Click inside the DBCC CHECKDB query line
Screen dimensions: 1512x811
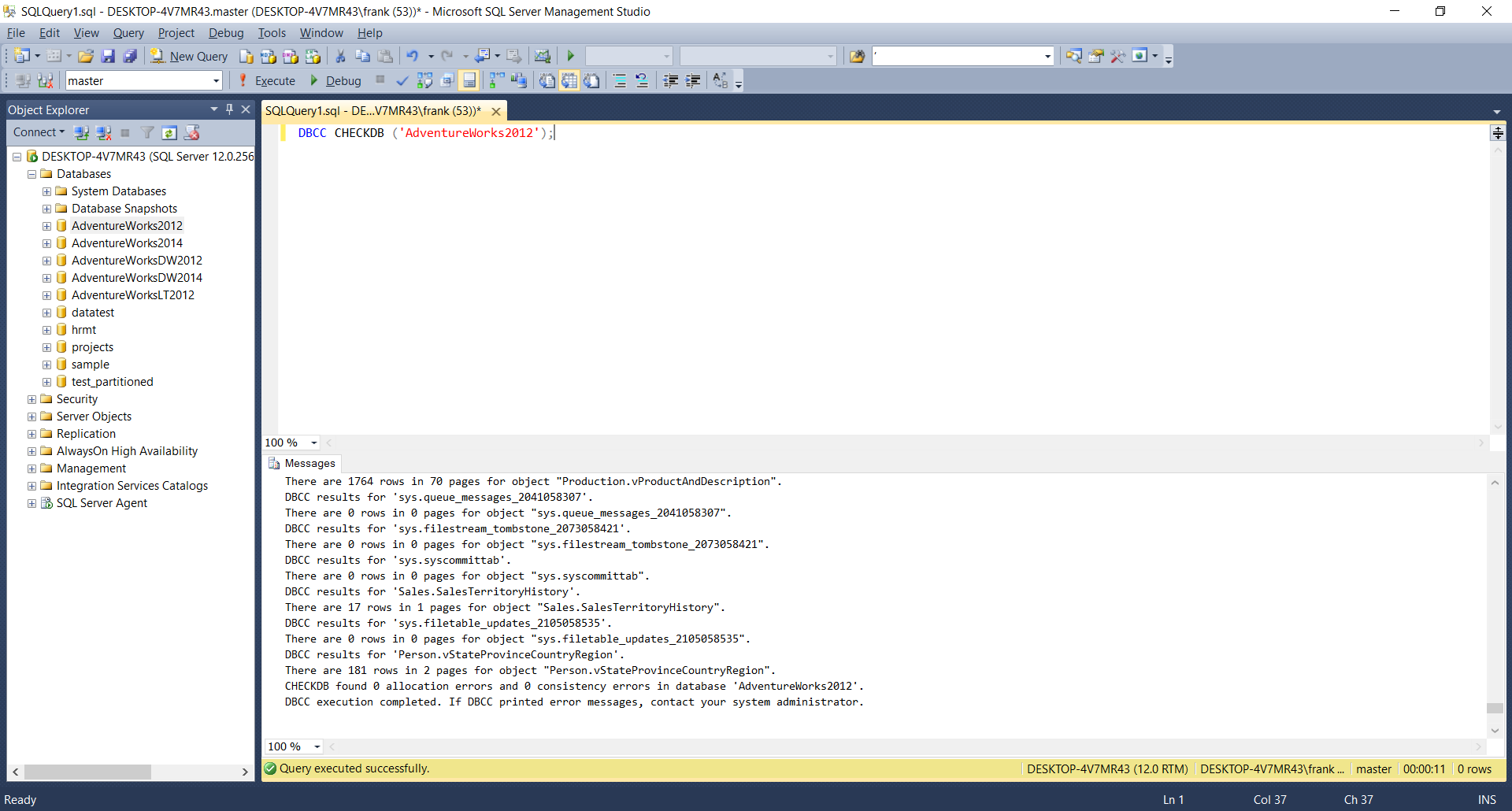[x=425, y=133]
